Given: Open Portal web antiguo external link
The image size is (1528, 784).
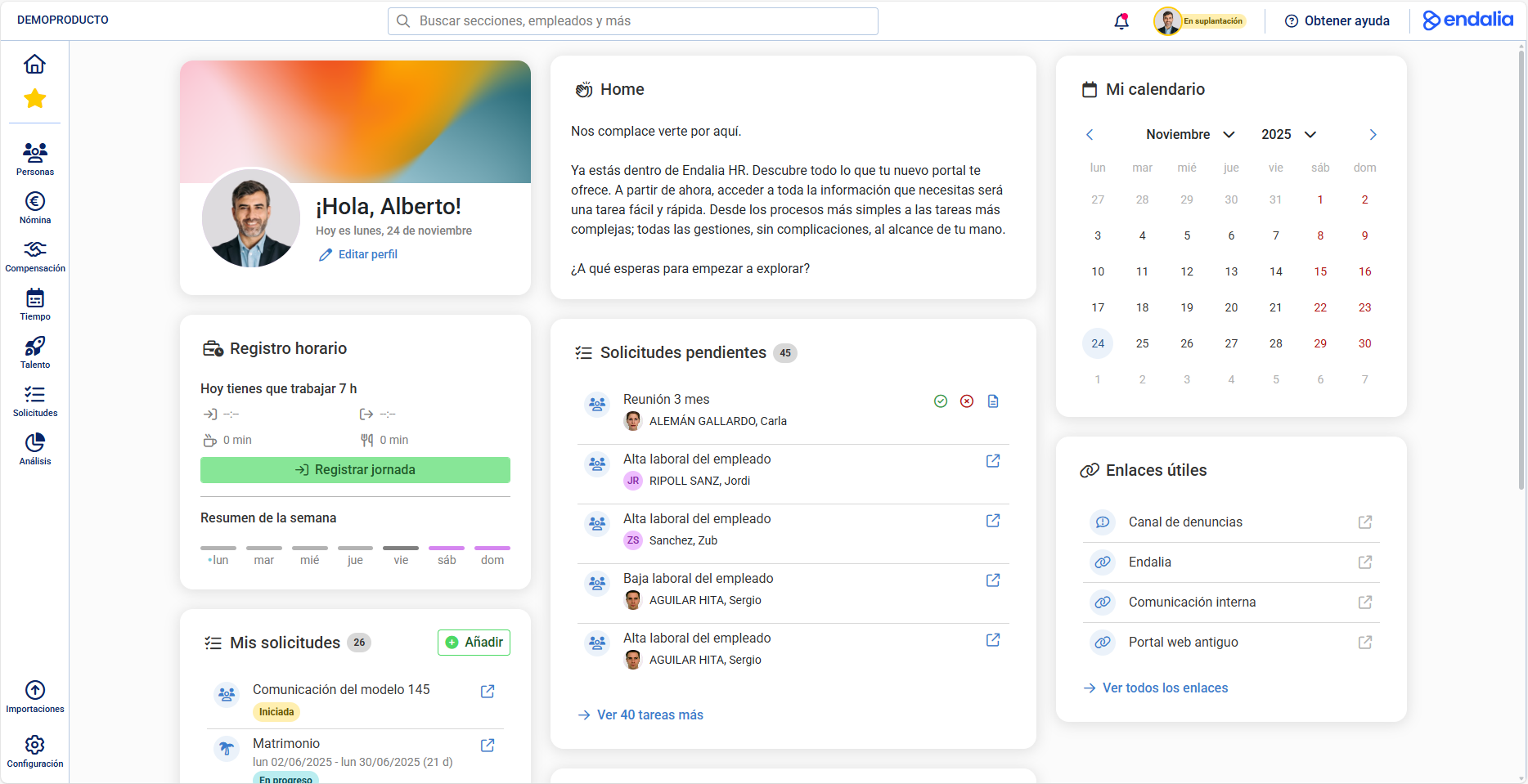Looking at the screenshot, I should [1365, 643].
